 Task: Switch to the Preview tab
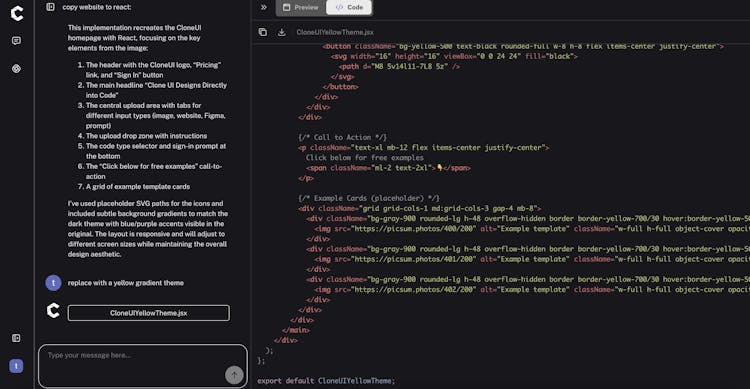pyautogui.click(x=300, y=7)
